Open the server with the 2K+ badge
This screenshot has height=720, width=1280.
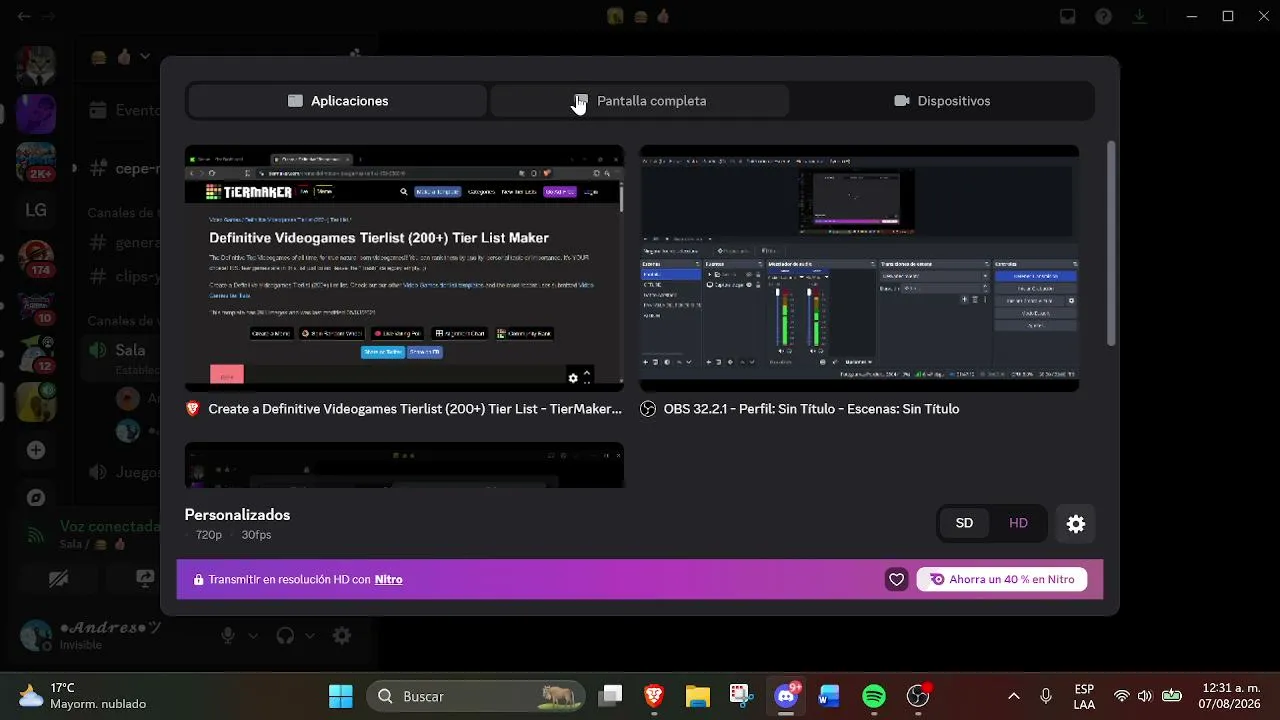coord(36,162)
